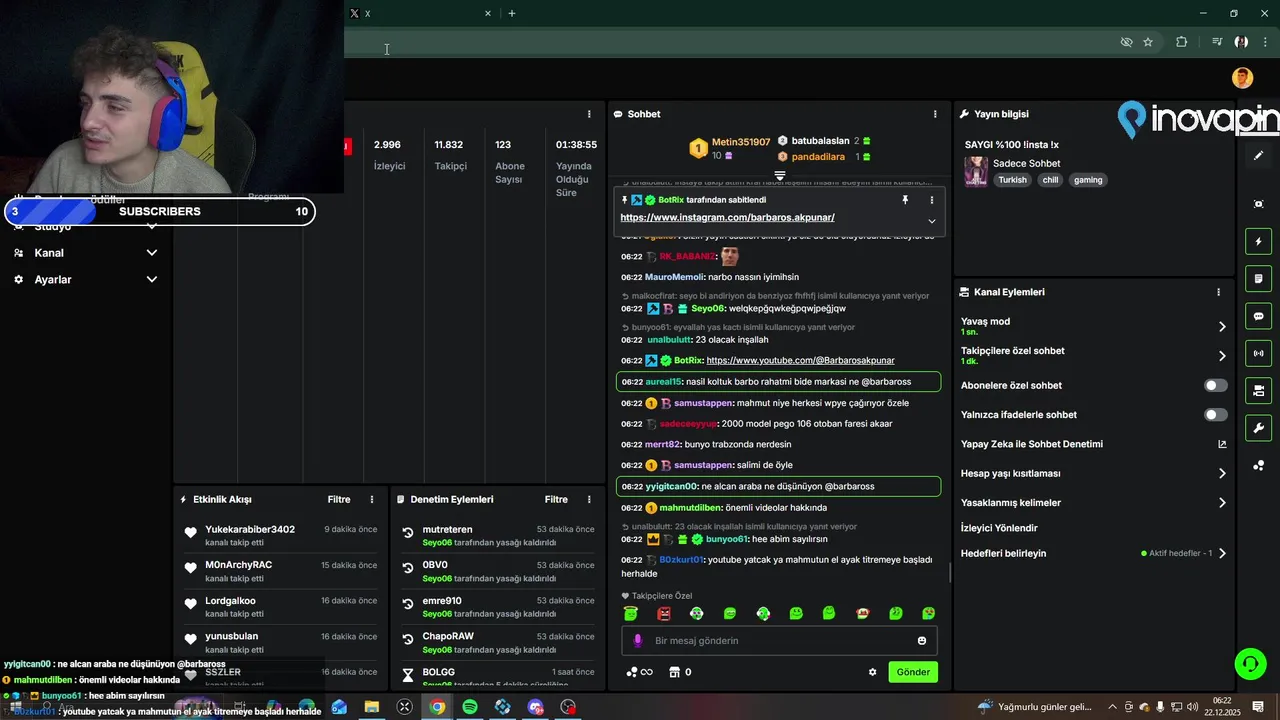Toggle the chat bubble widget icon
Viewport: 1280px width, 720px height.
tap(1258, 316)
